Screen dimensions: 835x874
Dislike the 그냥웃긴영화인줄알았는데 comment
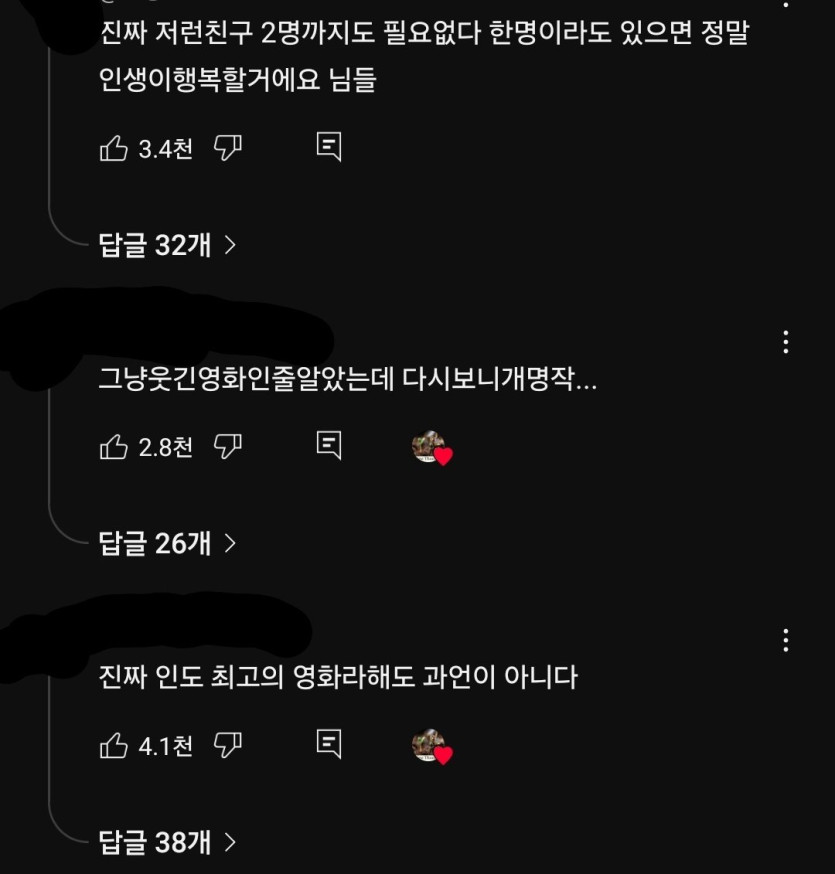228,447
